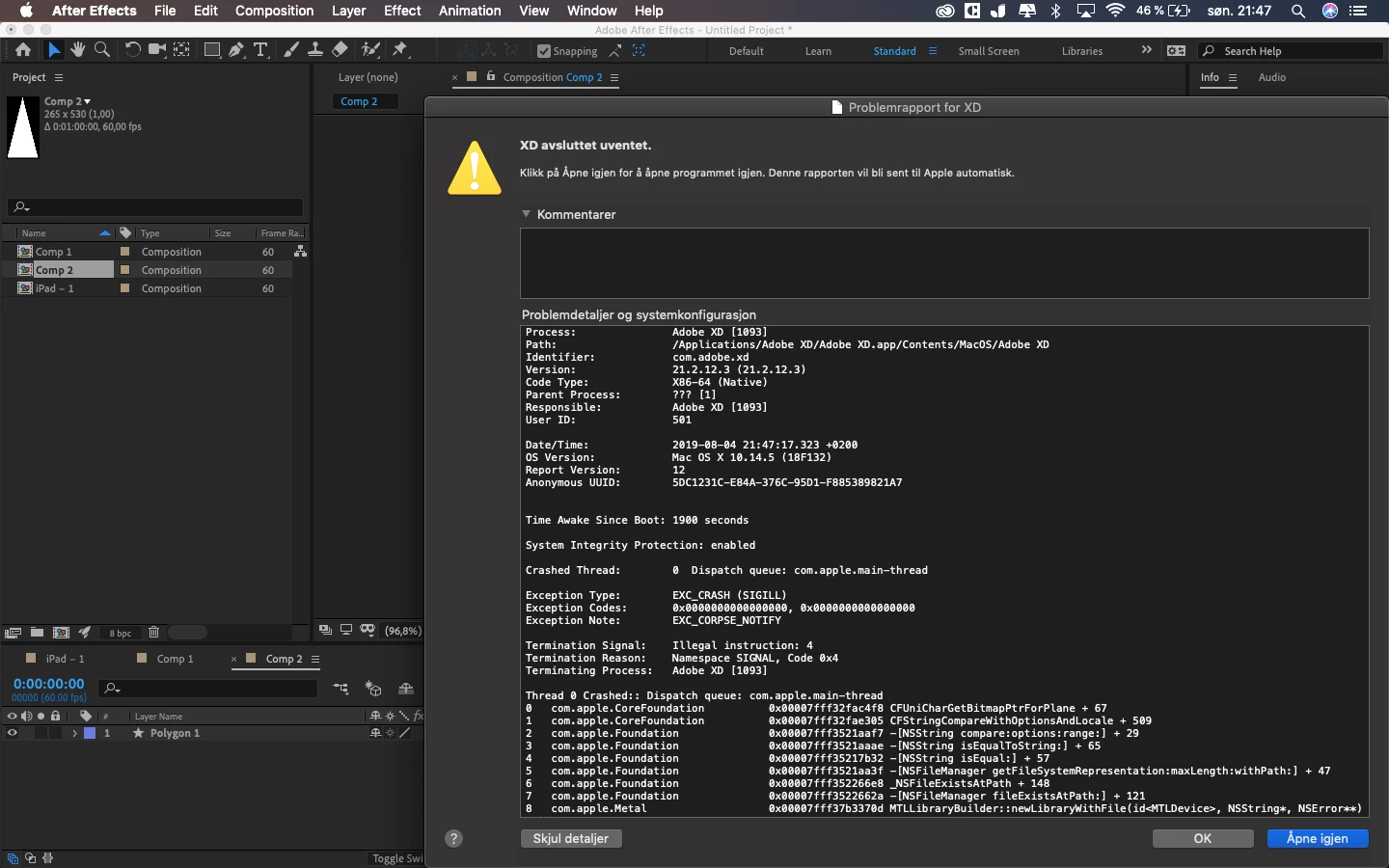
Task: Click the 8 bpc color depth button
Action: tap(121, 633)
